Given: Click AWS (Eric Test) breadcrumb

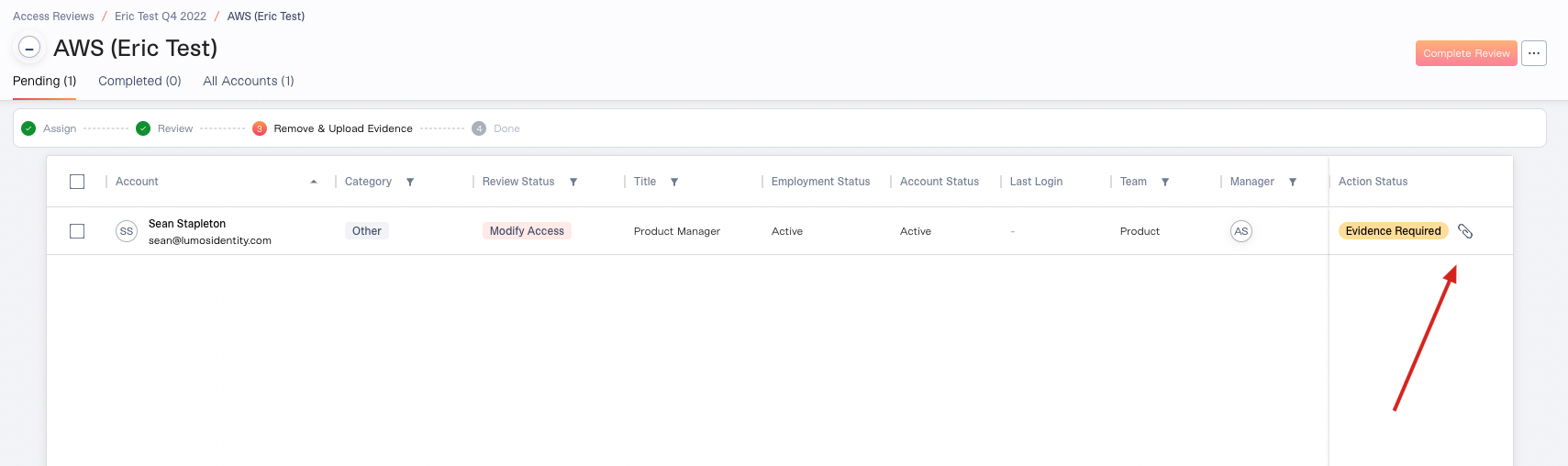Looking at the screenshot, I should pos(266,17).
